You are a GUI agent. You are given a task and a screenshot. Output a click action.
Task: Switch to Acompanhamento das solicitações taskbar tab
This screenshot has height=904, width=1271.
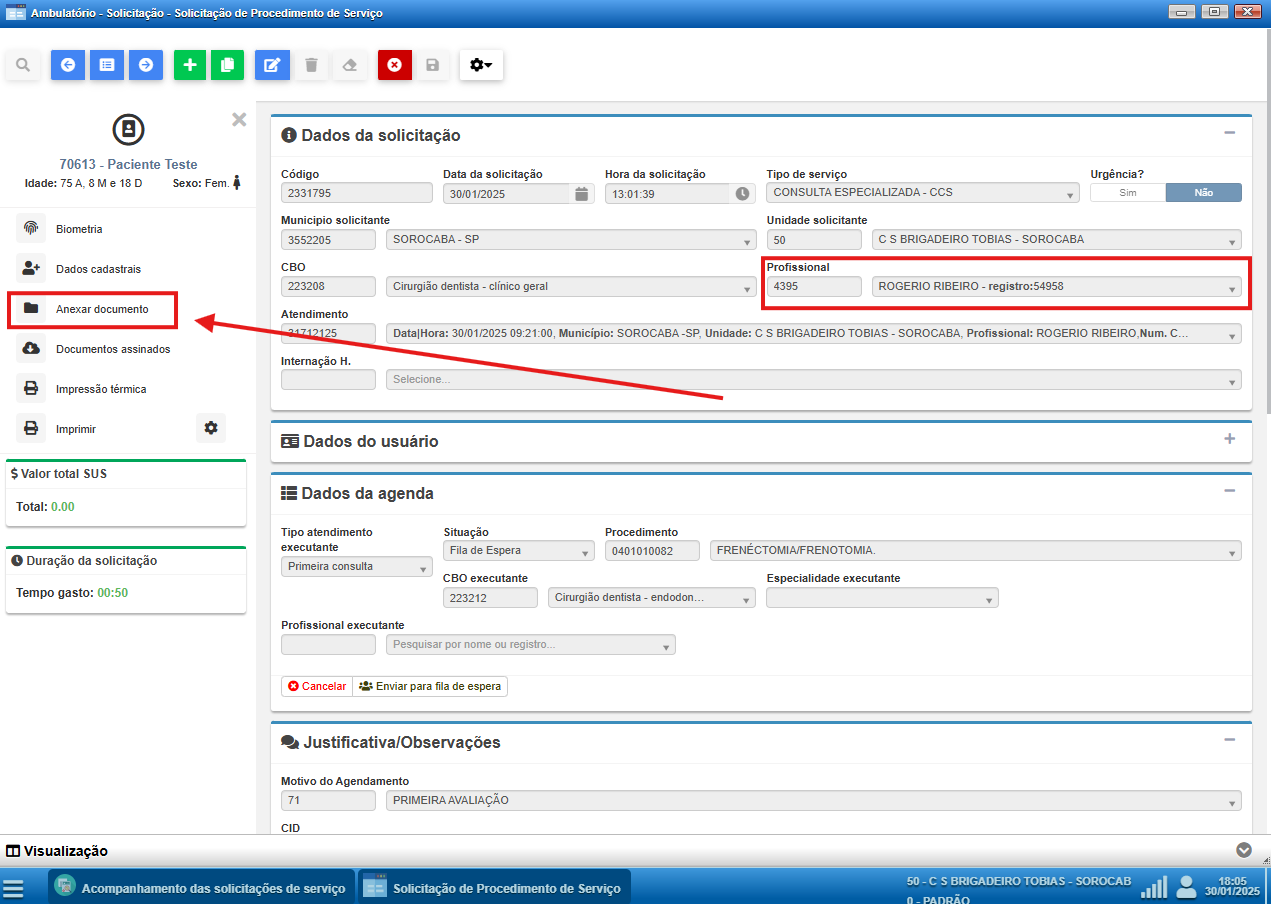(x=201, y=888)
